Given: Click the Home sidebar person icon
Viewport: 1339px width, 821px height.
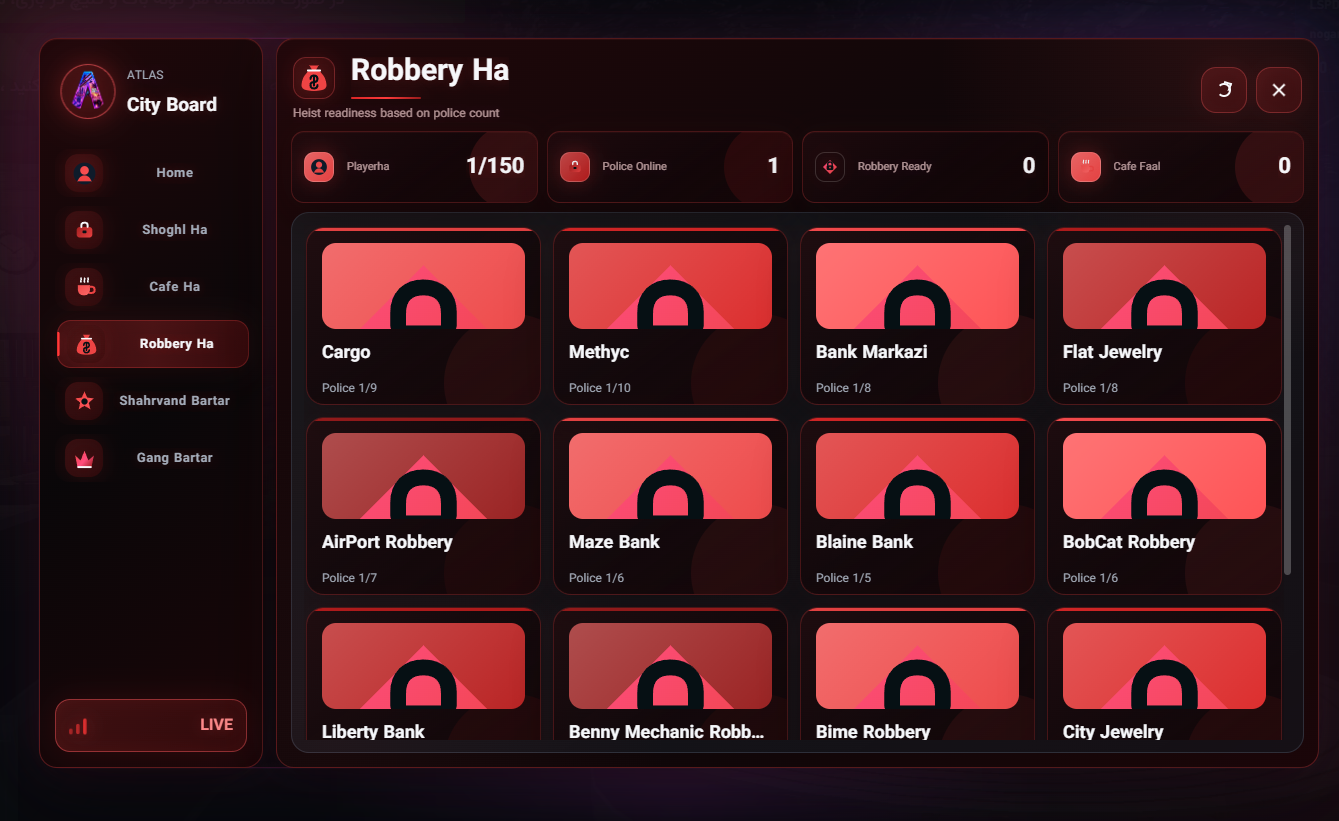Looking at the screenshot, I should pos(84,173).
